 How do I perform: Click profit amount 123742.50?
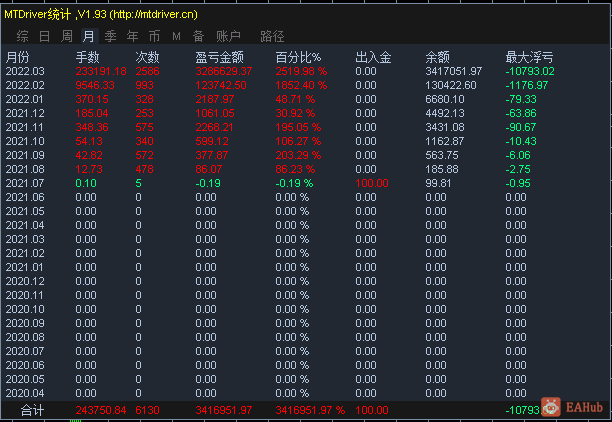pyautogui.click(x=221, y=85)
